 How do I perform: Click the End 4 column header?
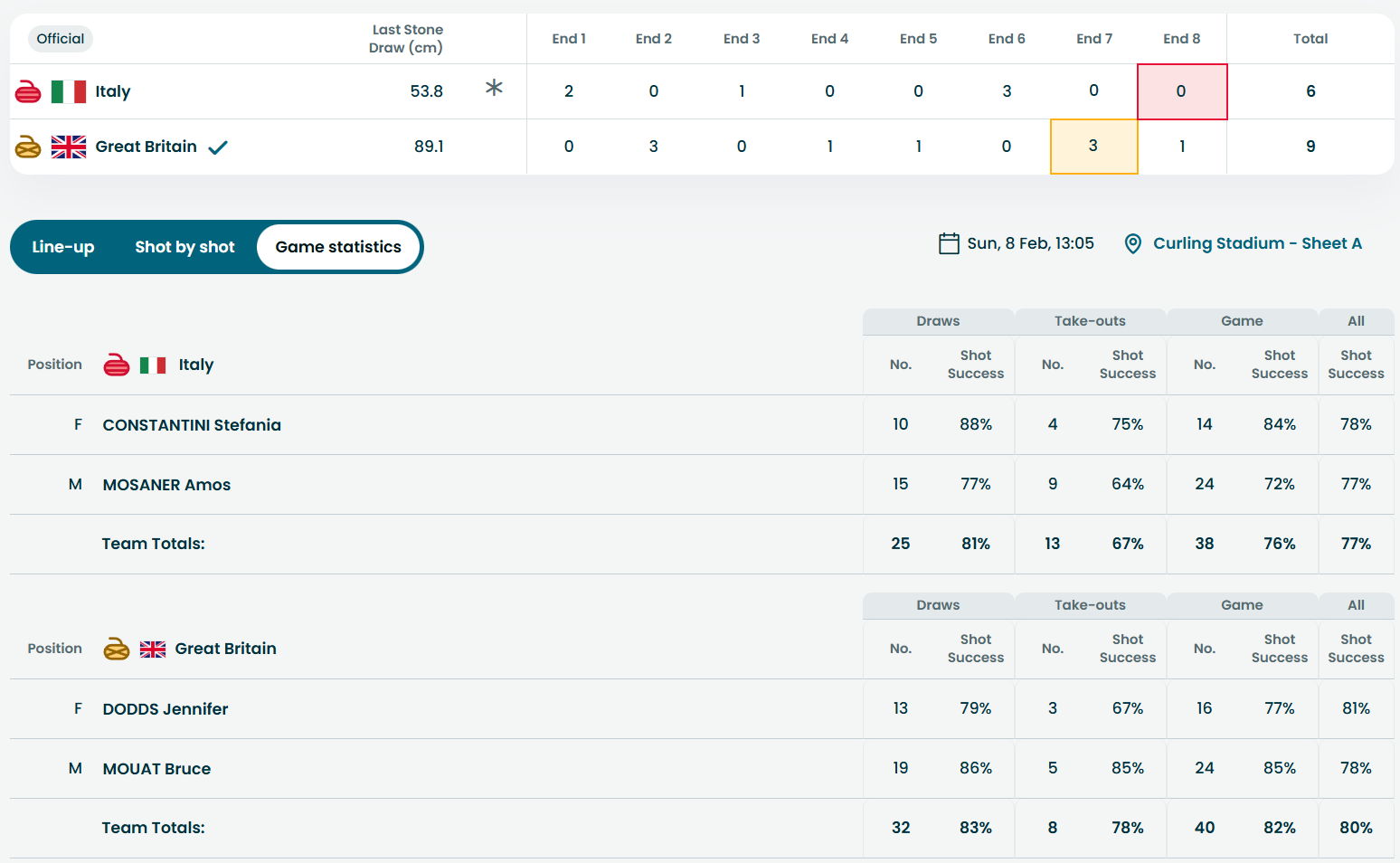(x=829, y=39)
